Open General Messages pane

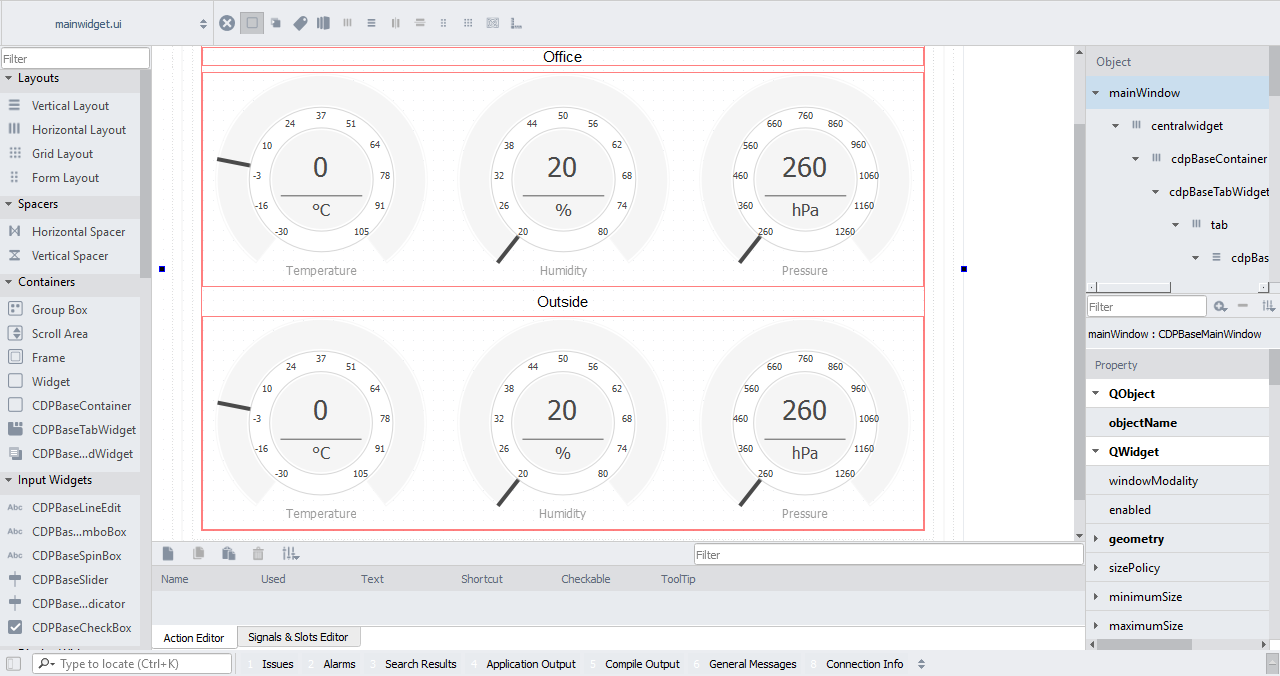click(745, 664)
